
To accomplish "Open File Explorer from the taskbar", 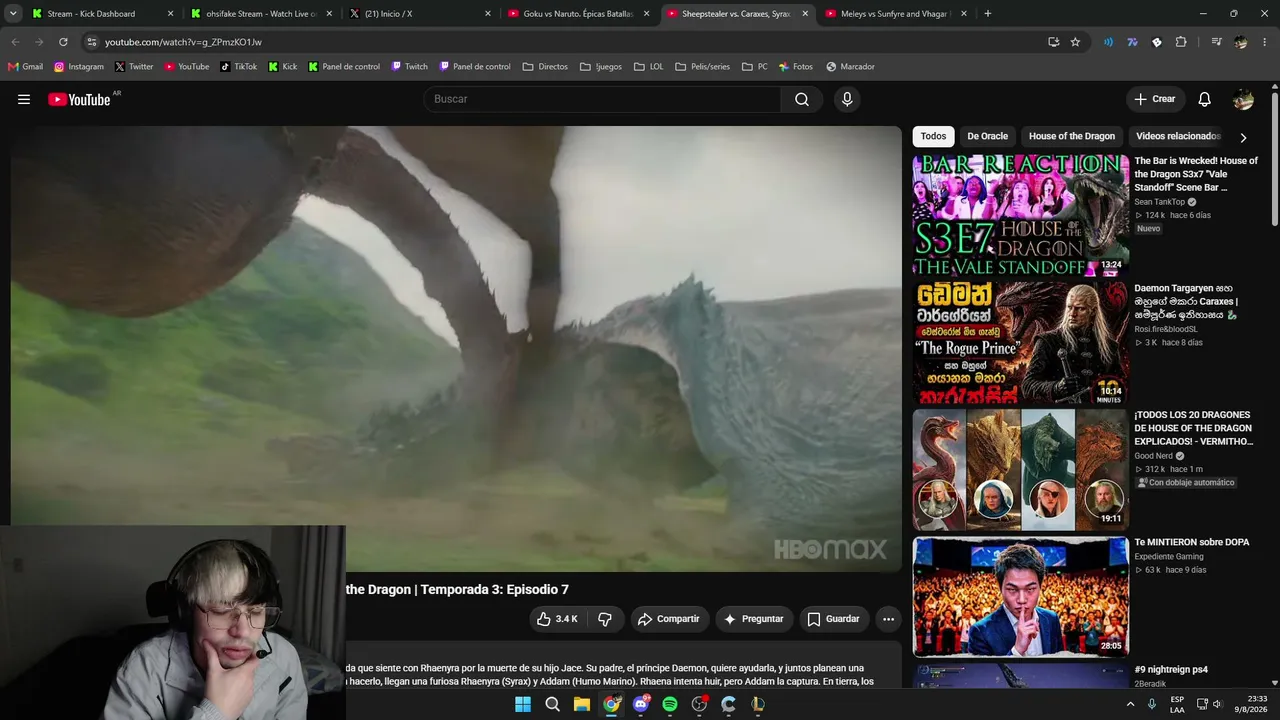I will click(581, 704).
